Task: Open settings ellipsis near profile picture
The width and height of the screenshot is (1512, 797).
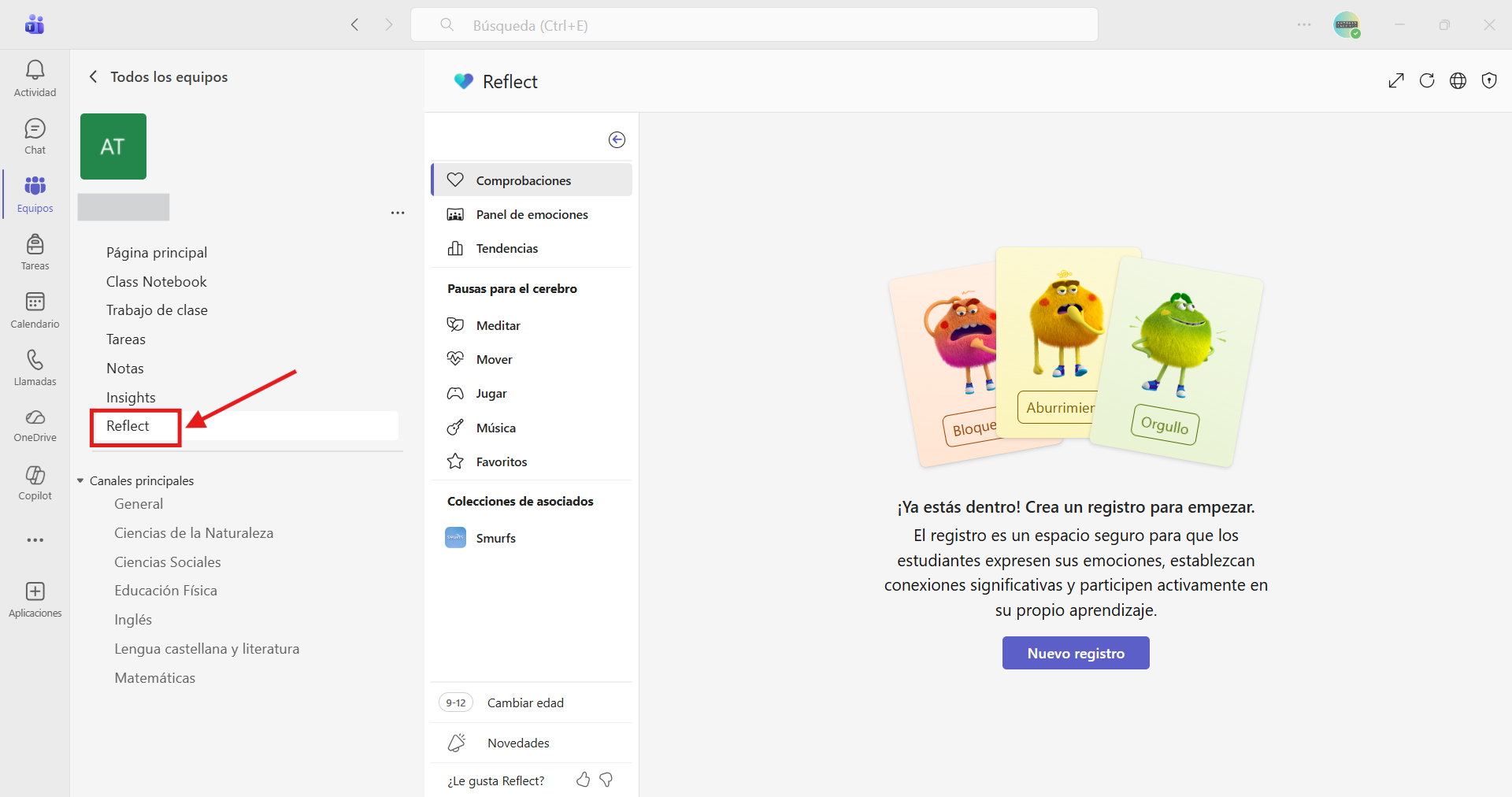Action: [x=1304, y=24]
